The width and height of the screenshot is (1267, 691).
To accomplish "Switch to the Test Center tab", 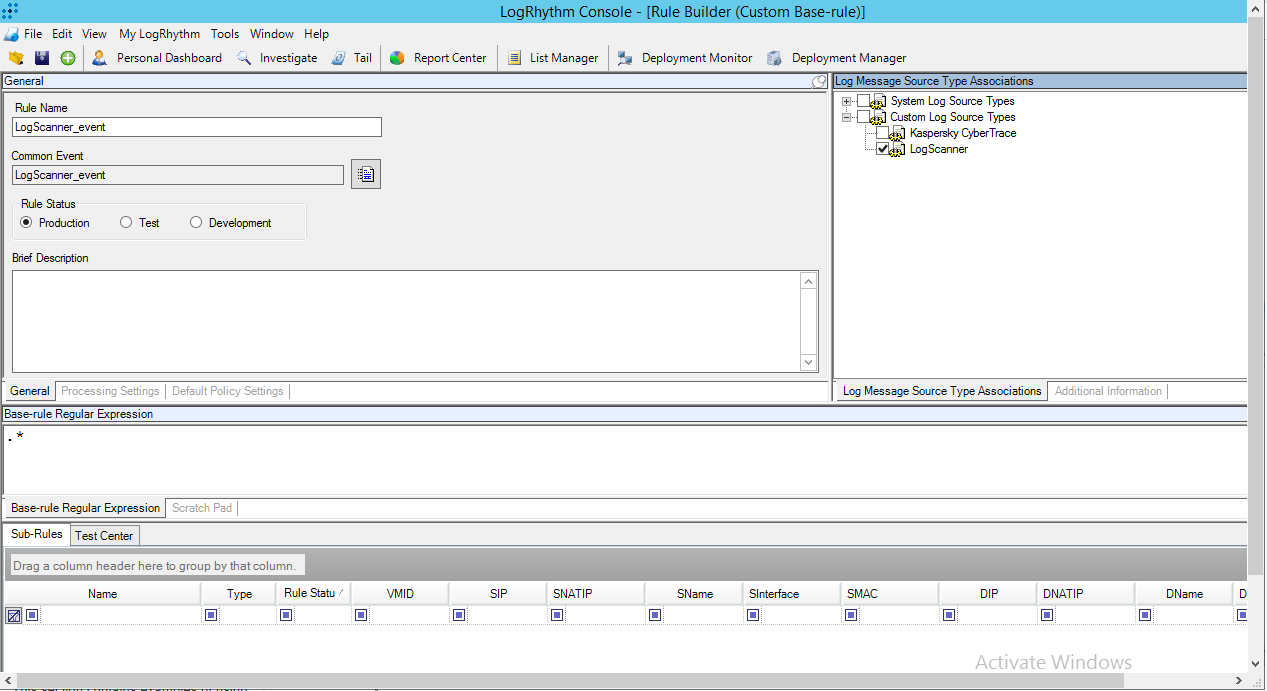I will point(104,535).
